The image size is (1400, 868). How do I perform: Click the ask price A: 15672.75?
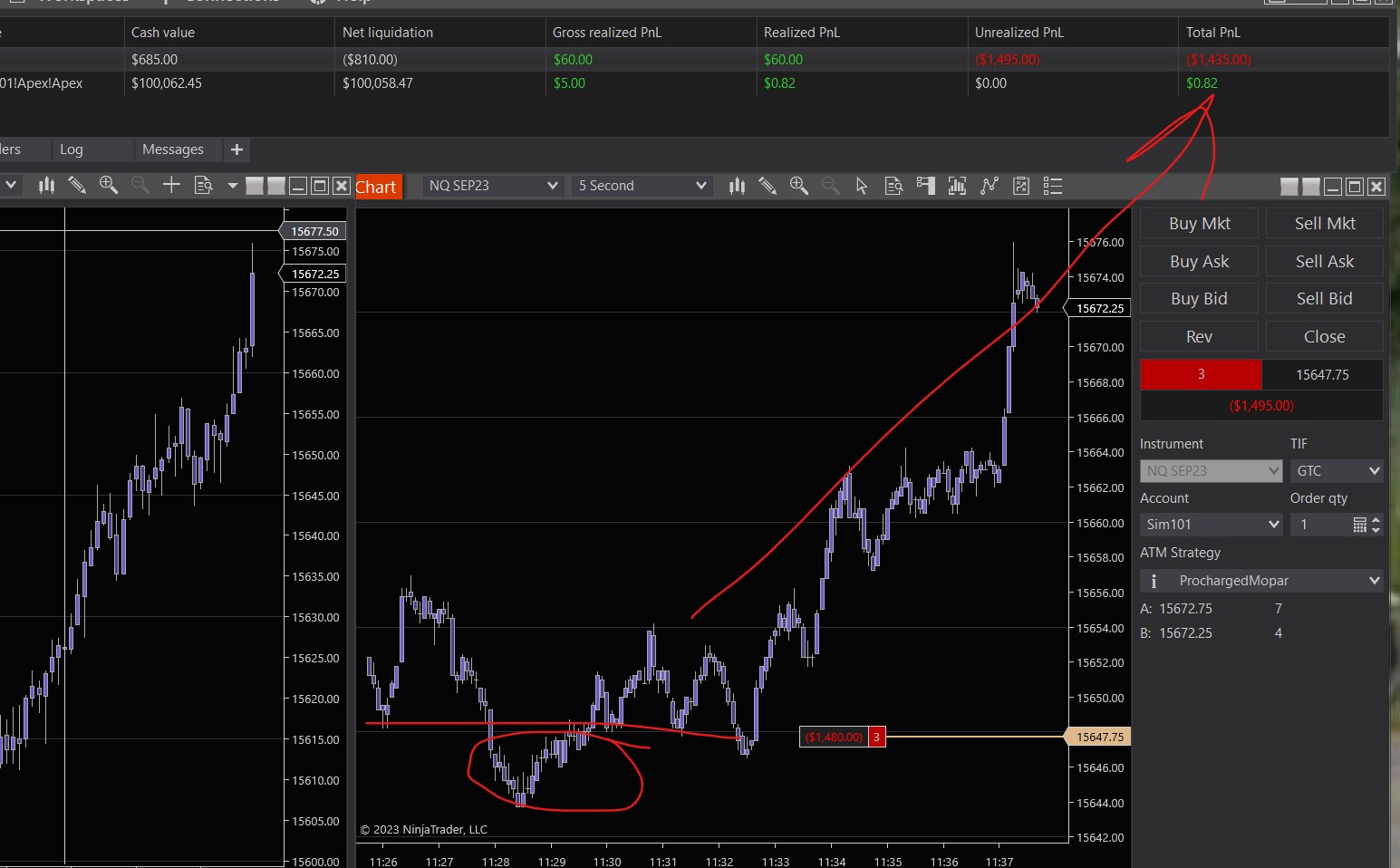click(1176, 609)
